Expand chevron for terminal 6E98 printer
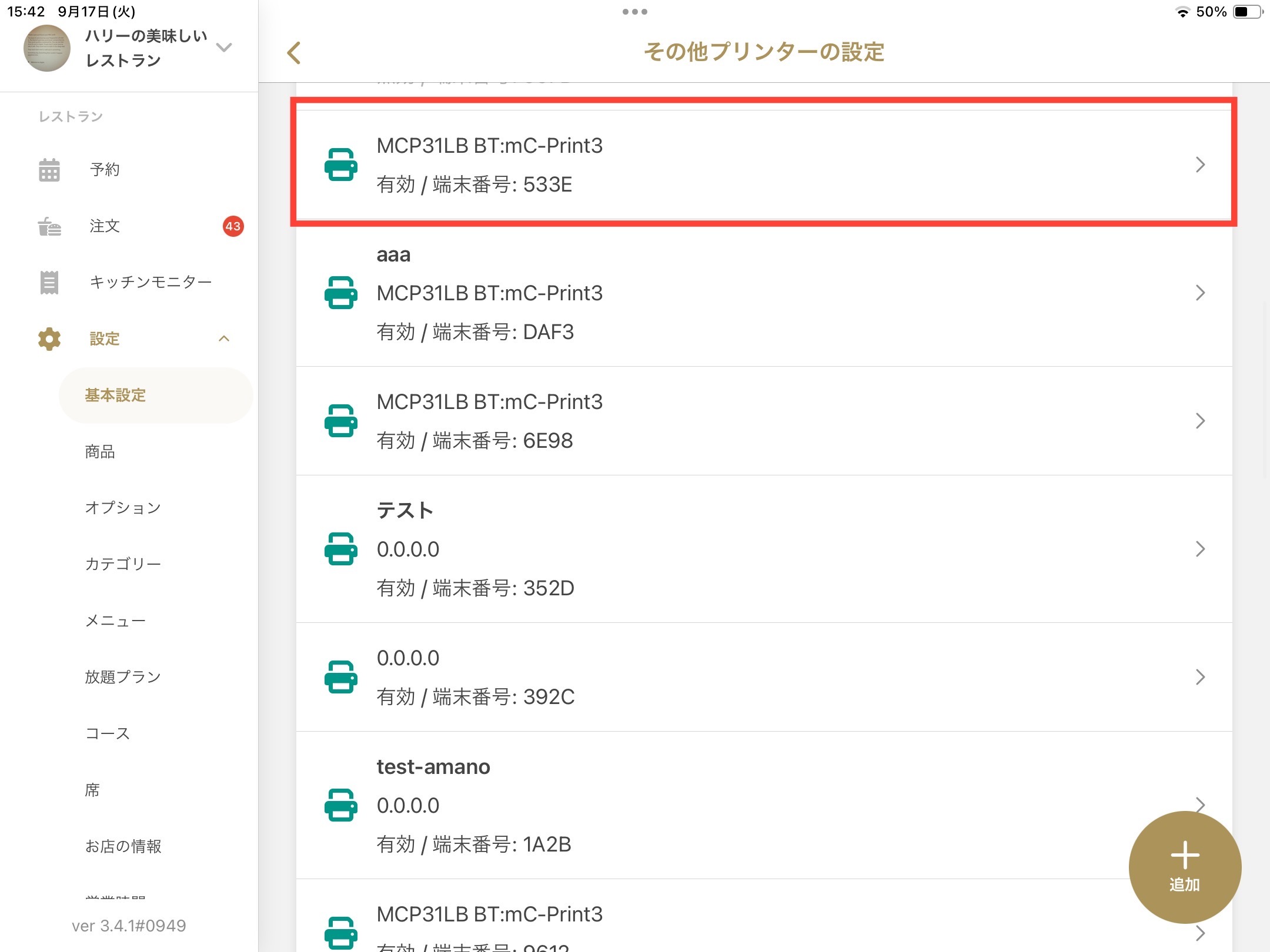The height and width of the screenshot is (952, 1270). [1201, 421]
